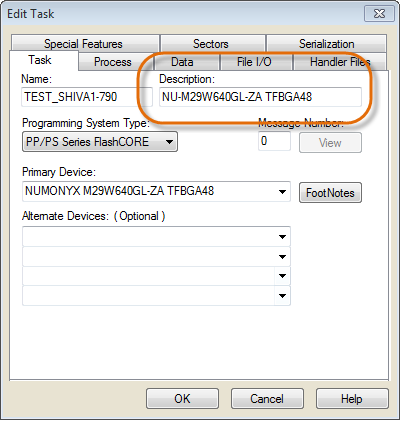Switch to the Special Features tab
400x422 pixels.
click(x=85, y=44)
